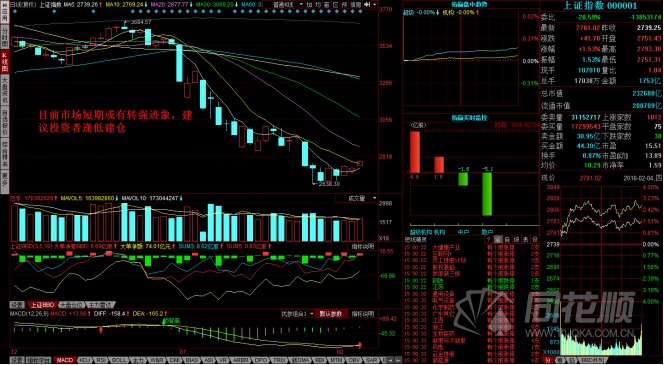Click 设置 in the bottom indicator bar

[x=17, y=360]
